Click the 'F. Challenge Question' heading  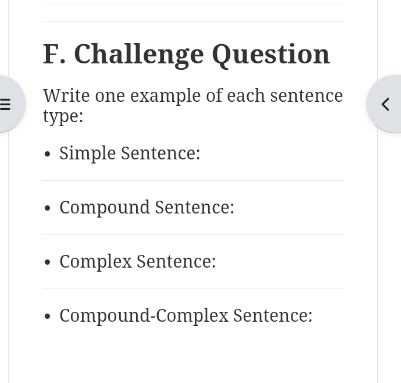pyautogui.click(x=186, y=55)
